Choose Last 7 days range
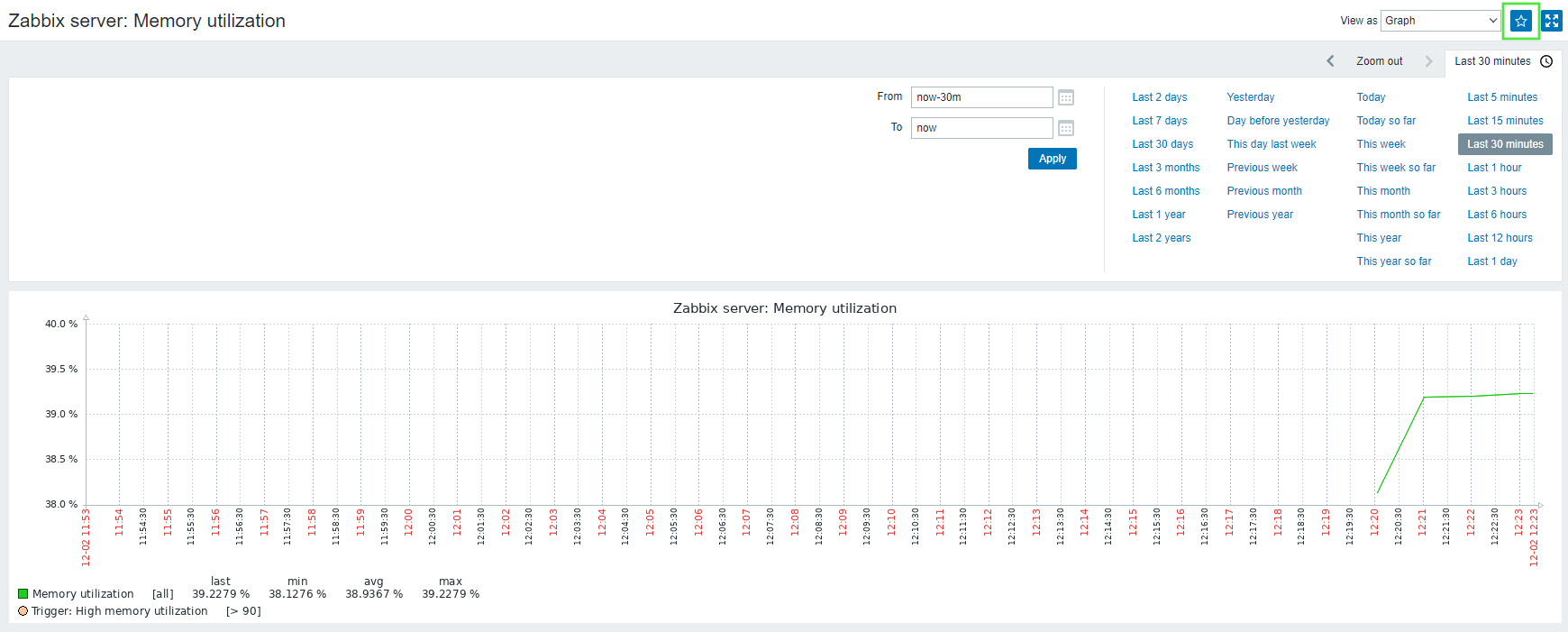 click(x=1160, y=121)
